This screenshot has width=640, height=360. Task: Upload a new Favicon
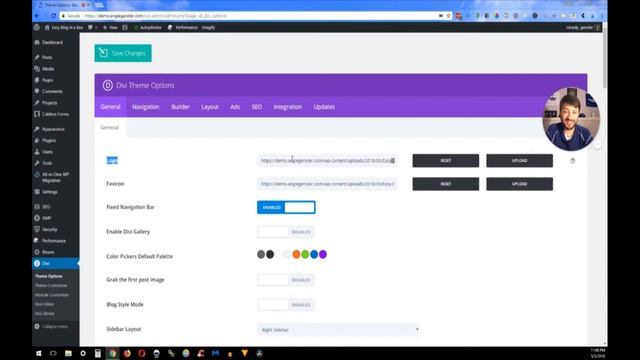520,184
